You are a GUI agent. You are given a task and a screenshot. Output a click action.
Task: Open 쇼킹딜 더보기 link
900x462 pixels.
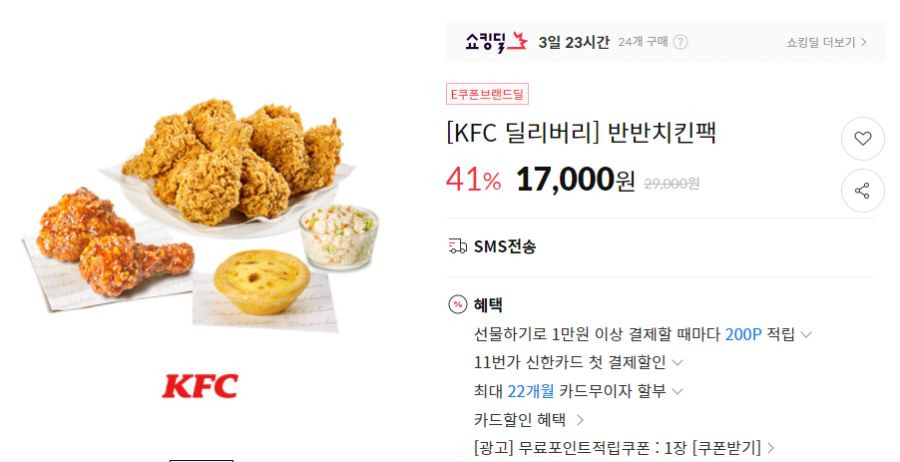827,42
